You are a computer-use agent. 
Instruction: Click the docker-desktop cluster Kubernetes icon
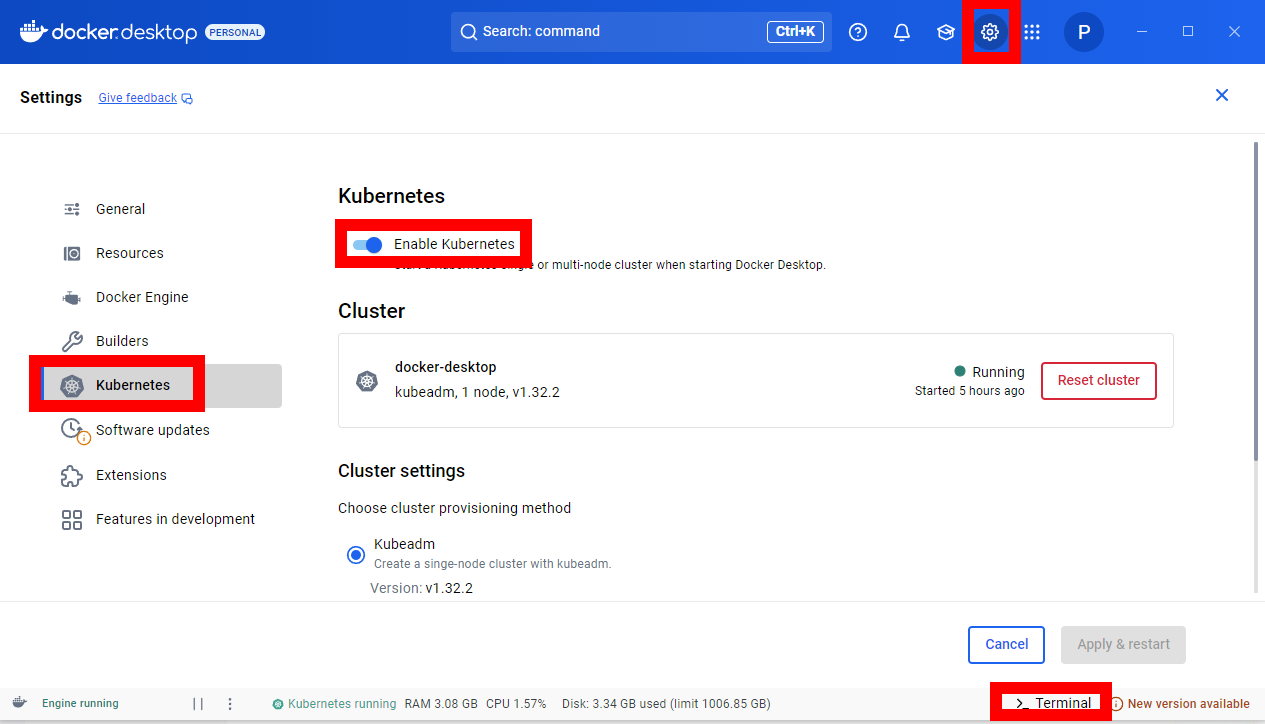point(367,381)
